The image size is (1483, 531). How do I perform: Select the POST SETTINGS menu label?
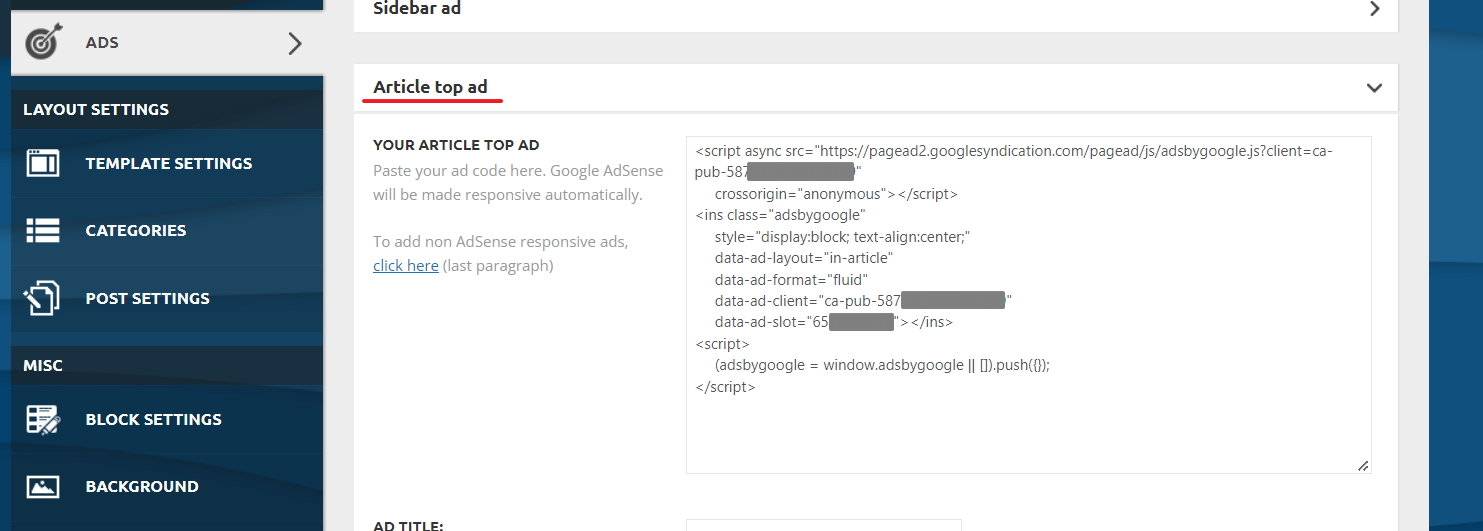[148, 298]
